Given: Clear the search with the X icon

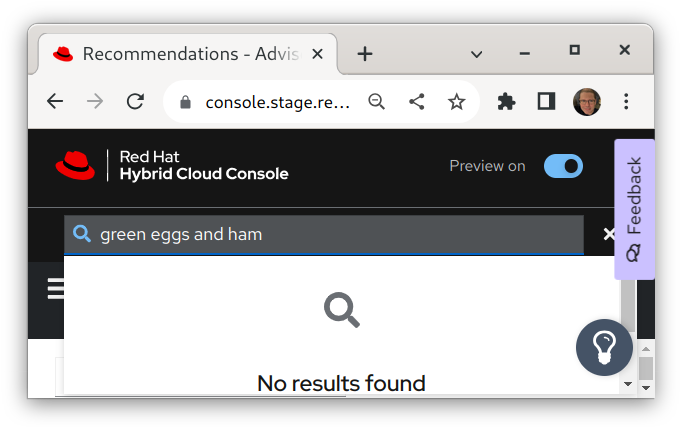Looking at the screenshot, I should 609,234.
